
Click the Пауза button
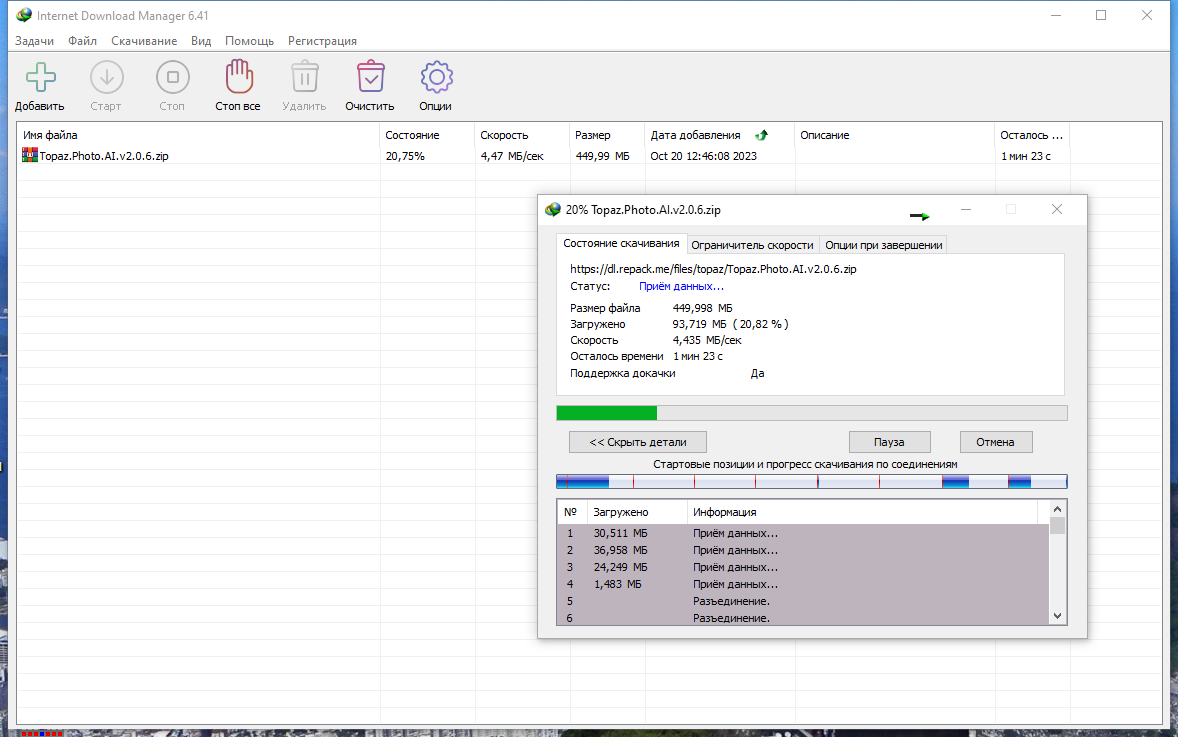[x=890, y=442]
